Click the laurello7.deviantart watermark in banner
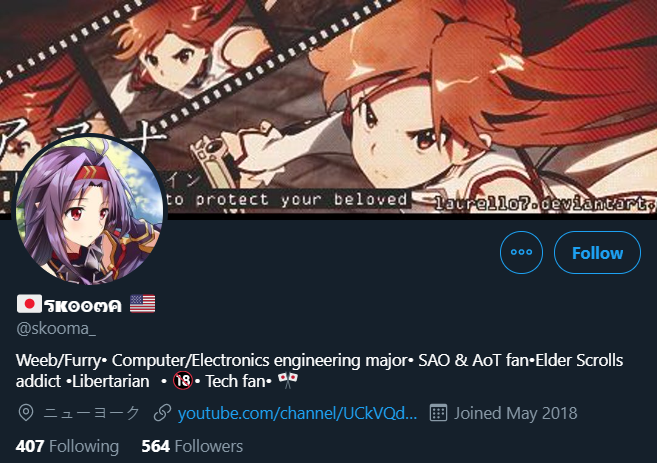The image size is (657, 463). click(x=544, y=203)
